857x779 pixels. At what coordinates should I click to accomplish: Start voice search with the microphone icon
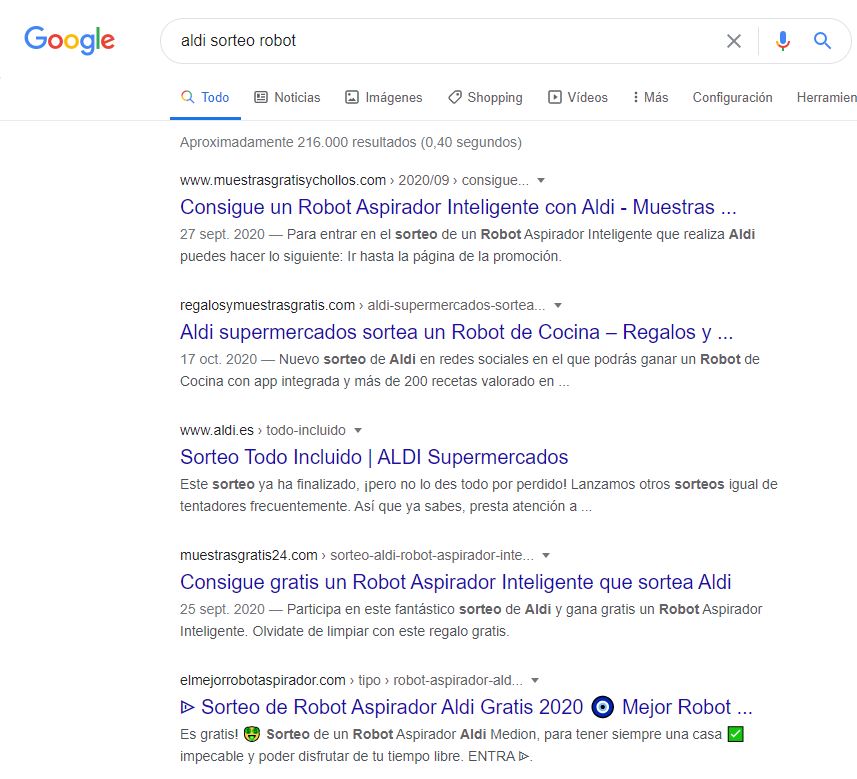782,41
